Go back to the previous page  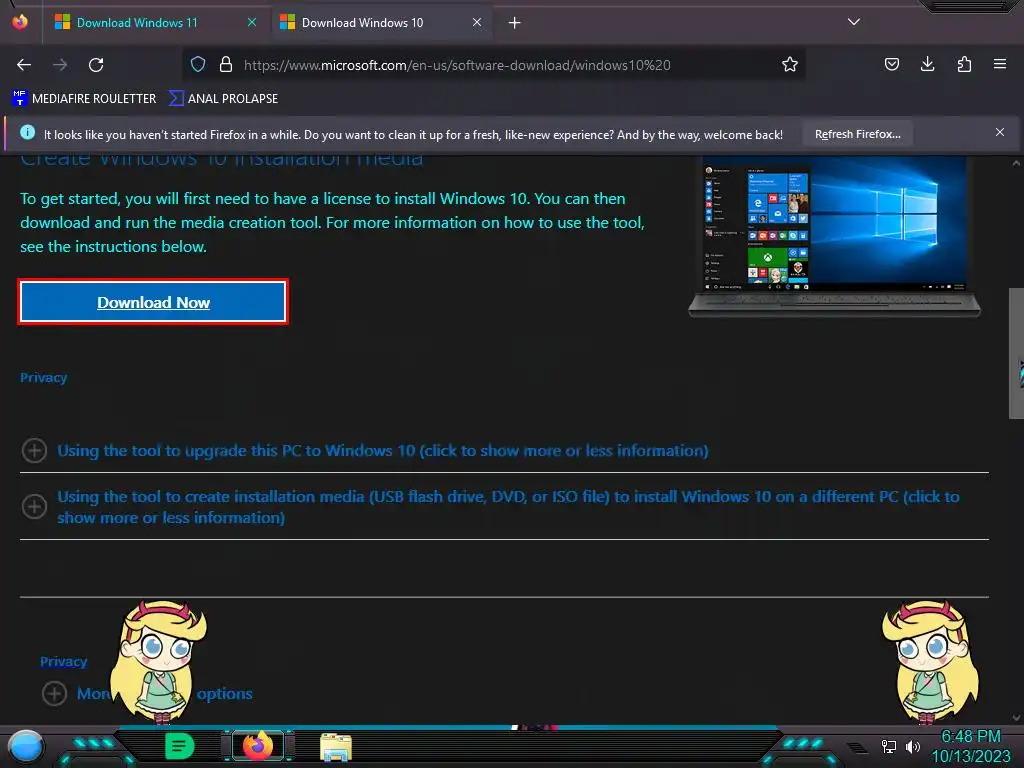[x=24, y=65]
